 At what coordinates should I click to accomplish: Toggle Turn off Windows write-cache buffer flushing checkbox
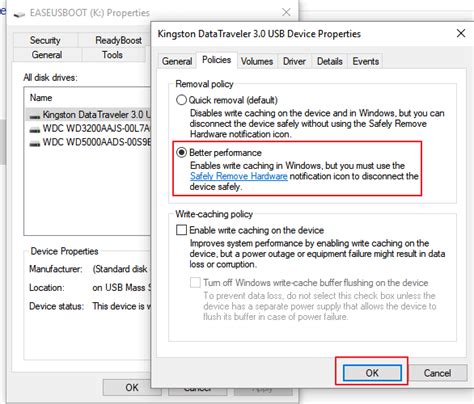(195, 283)
